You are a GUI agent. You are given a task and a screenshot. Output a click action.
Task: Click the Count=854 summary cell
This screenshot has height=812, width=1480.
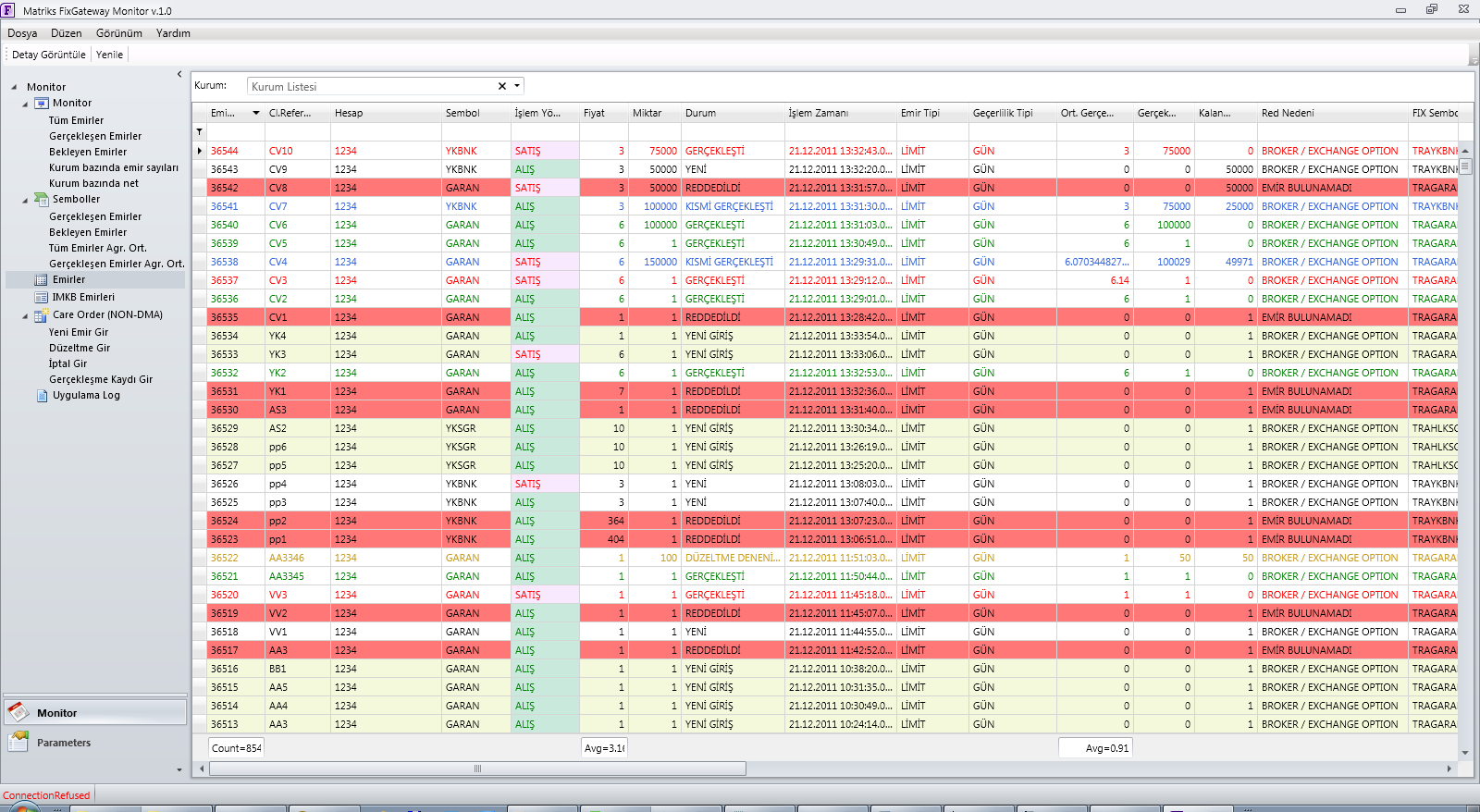tap(236, 747)
